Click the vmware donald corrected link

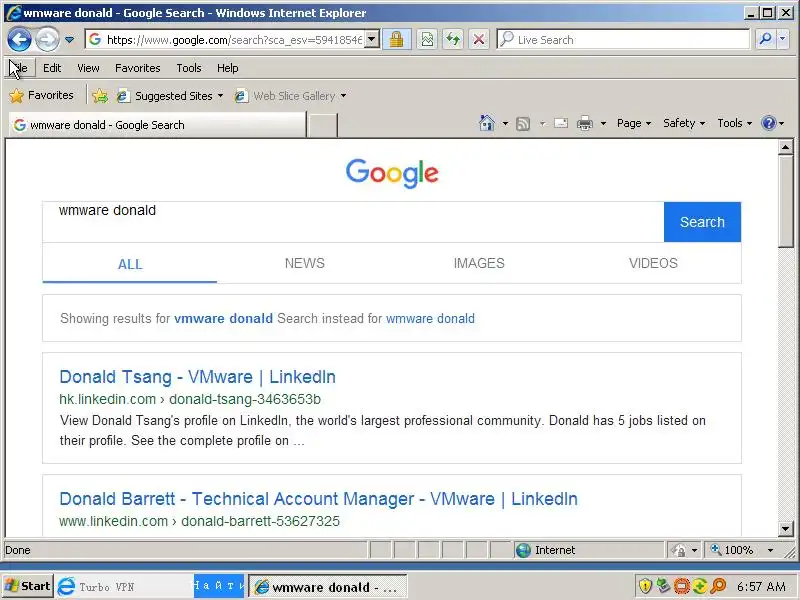pyautogui.click(x=223, y=318)
